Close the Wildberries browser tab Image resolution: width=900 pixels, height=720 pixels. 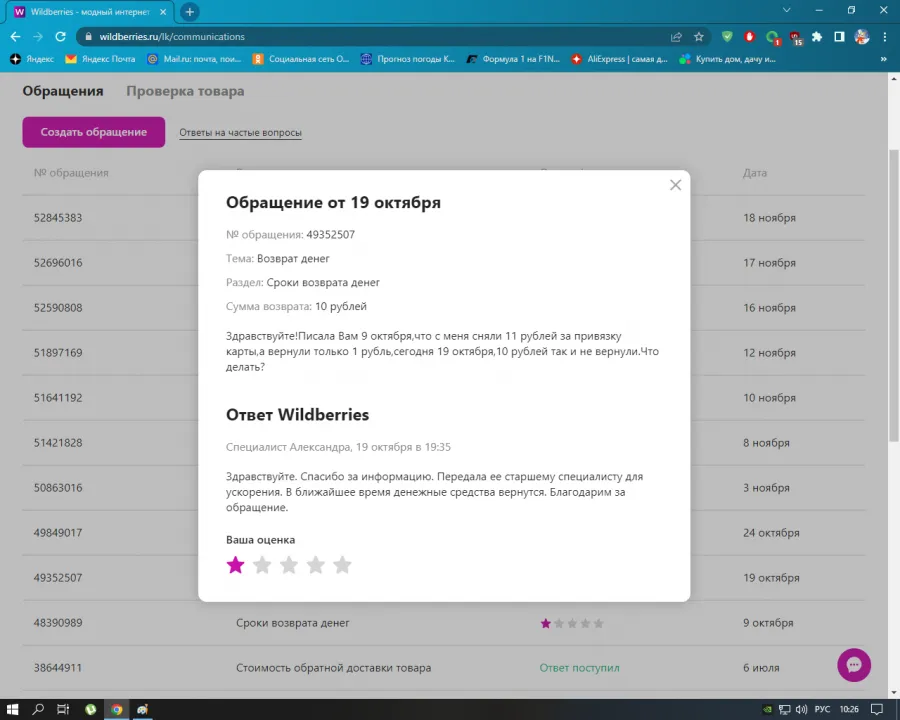tap(163, 11)
